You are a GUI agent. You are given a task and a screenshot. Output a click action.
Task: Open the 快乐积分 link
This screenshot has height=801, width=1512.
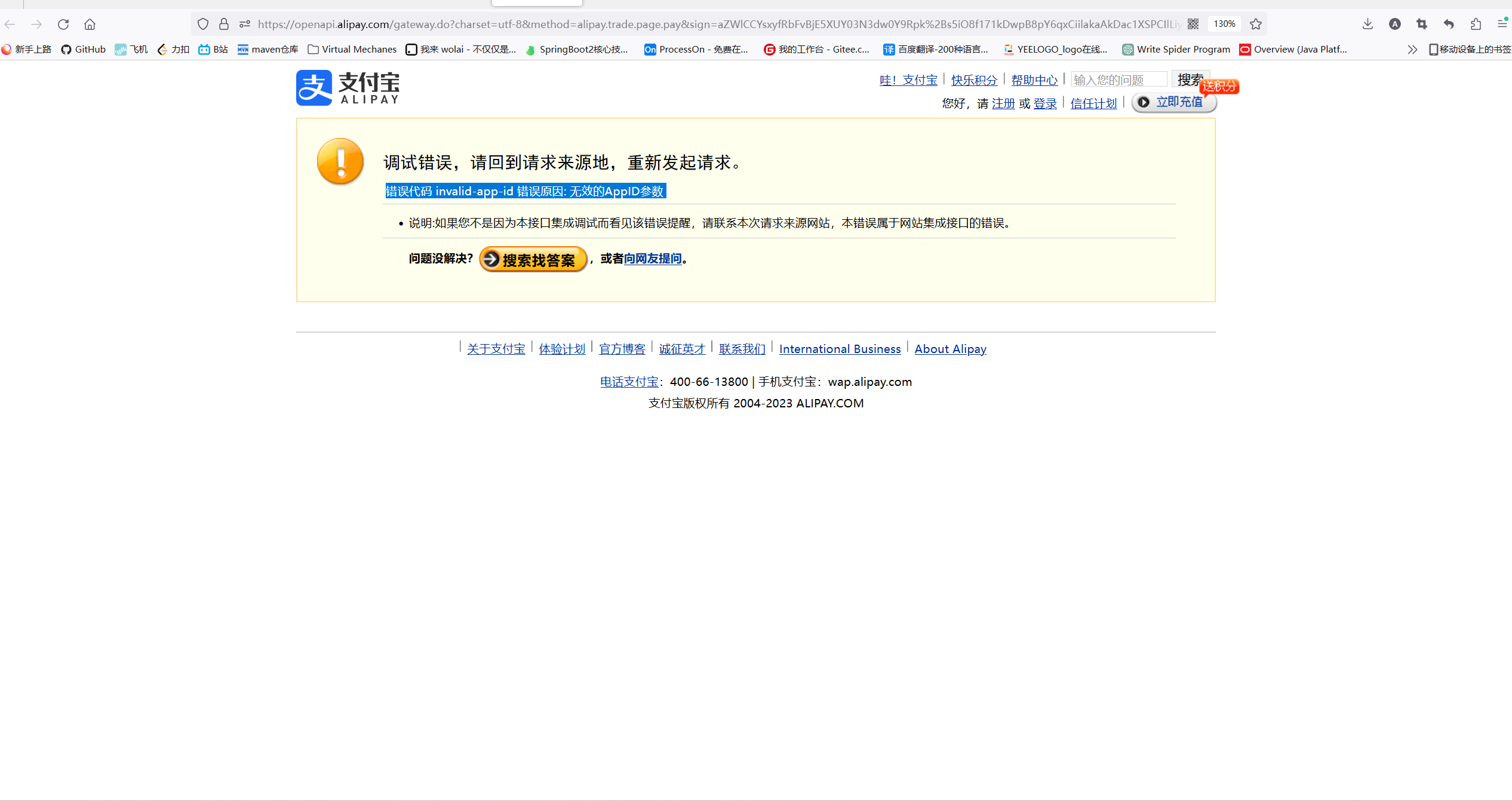tap(974, 80)
